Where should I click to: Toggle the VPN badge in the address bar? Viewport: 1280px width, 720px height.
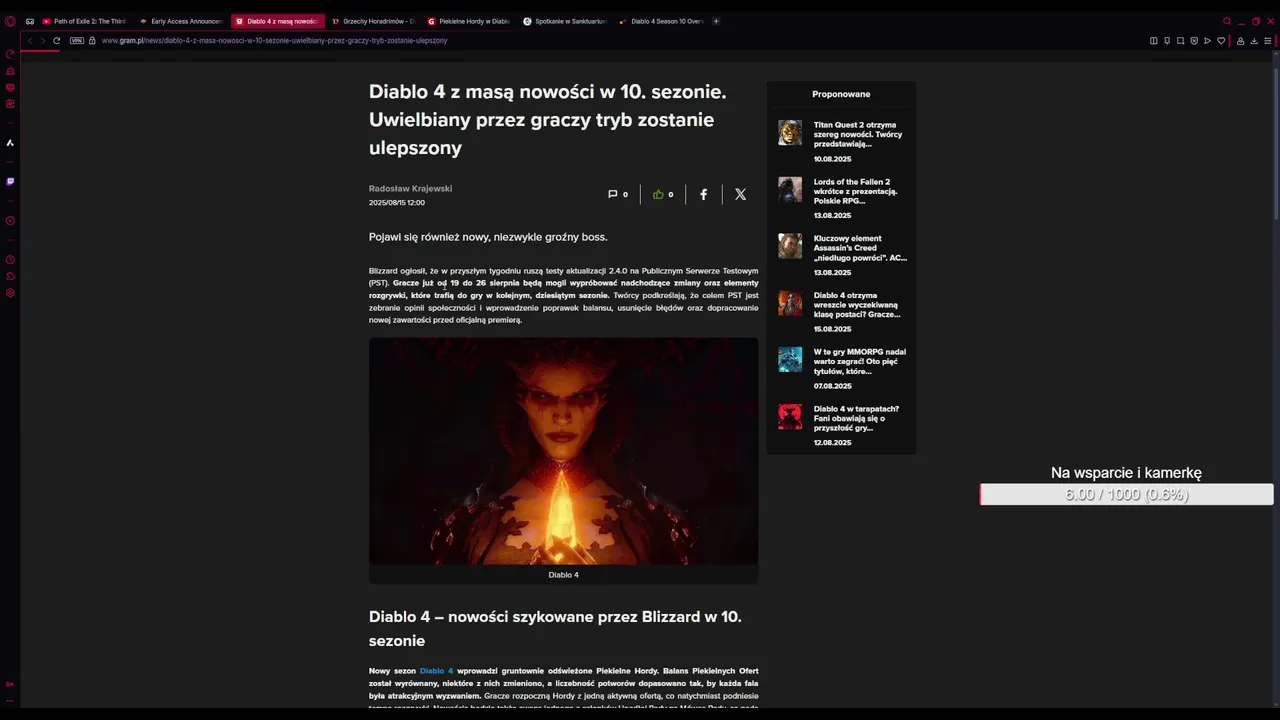[77, 41]
